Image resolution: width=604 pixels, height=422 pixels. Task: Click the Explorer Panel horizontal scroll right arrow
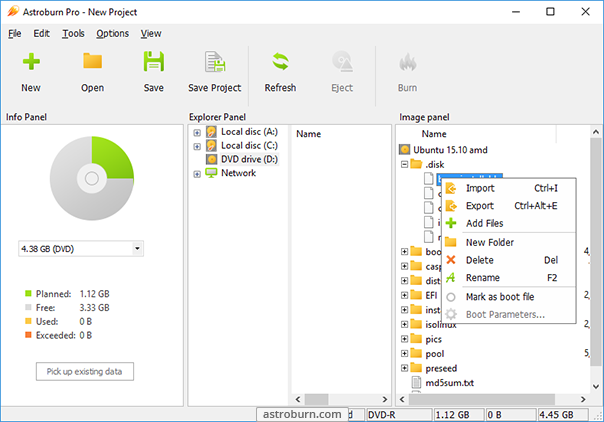384,399
